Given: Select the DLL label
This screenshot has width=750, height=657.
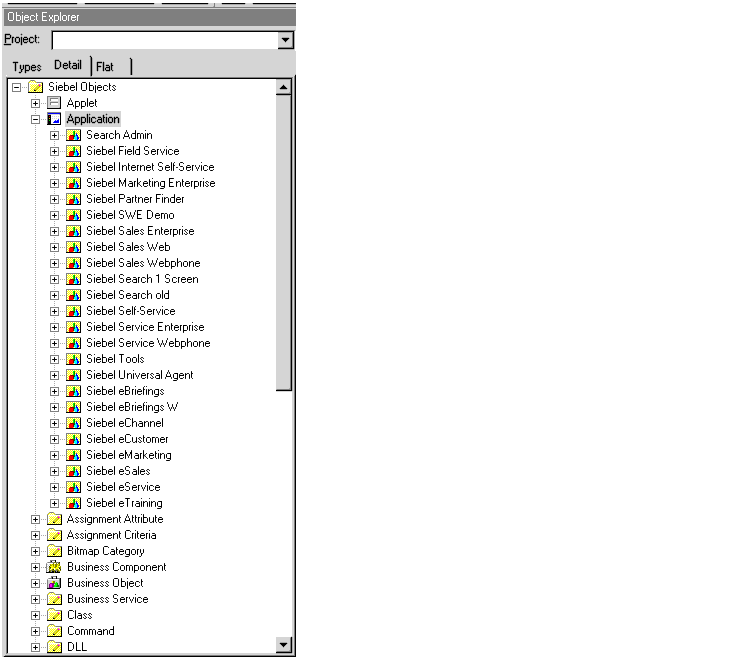Looking at the screenshot, I should pos(77,647).
